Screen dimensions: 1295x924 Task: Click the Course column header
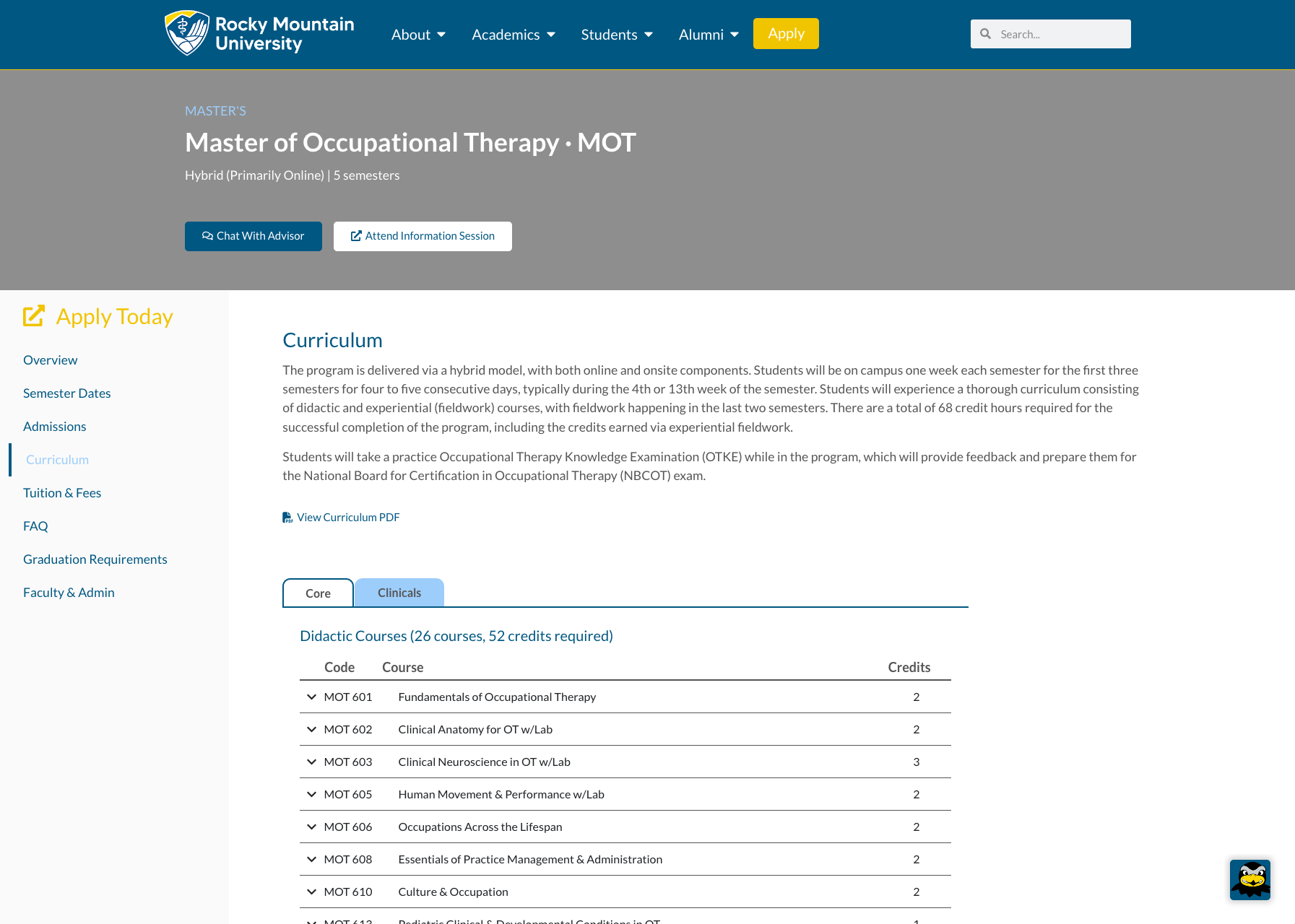tap(402, 667)
